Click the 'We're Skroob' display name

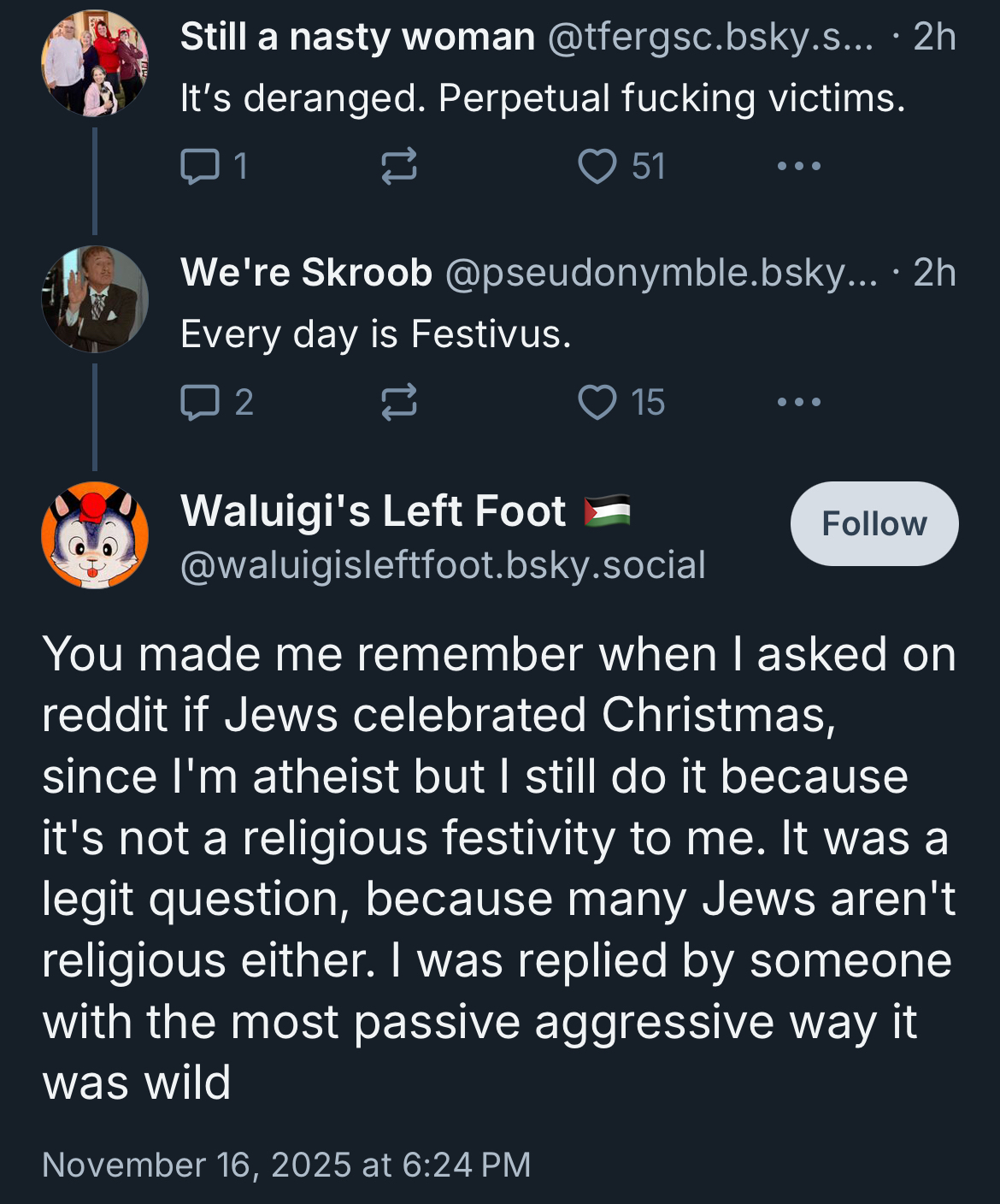tap(306, 273)
